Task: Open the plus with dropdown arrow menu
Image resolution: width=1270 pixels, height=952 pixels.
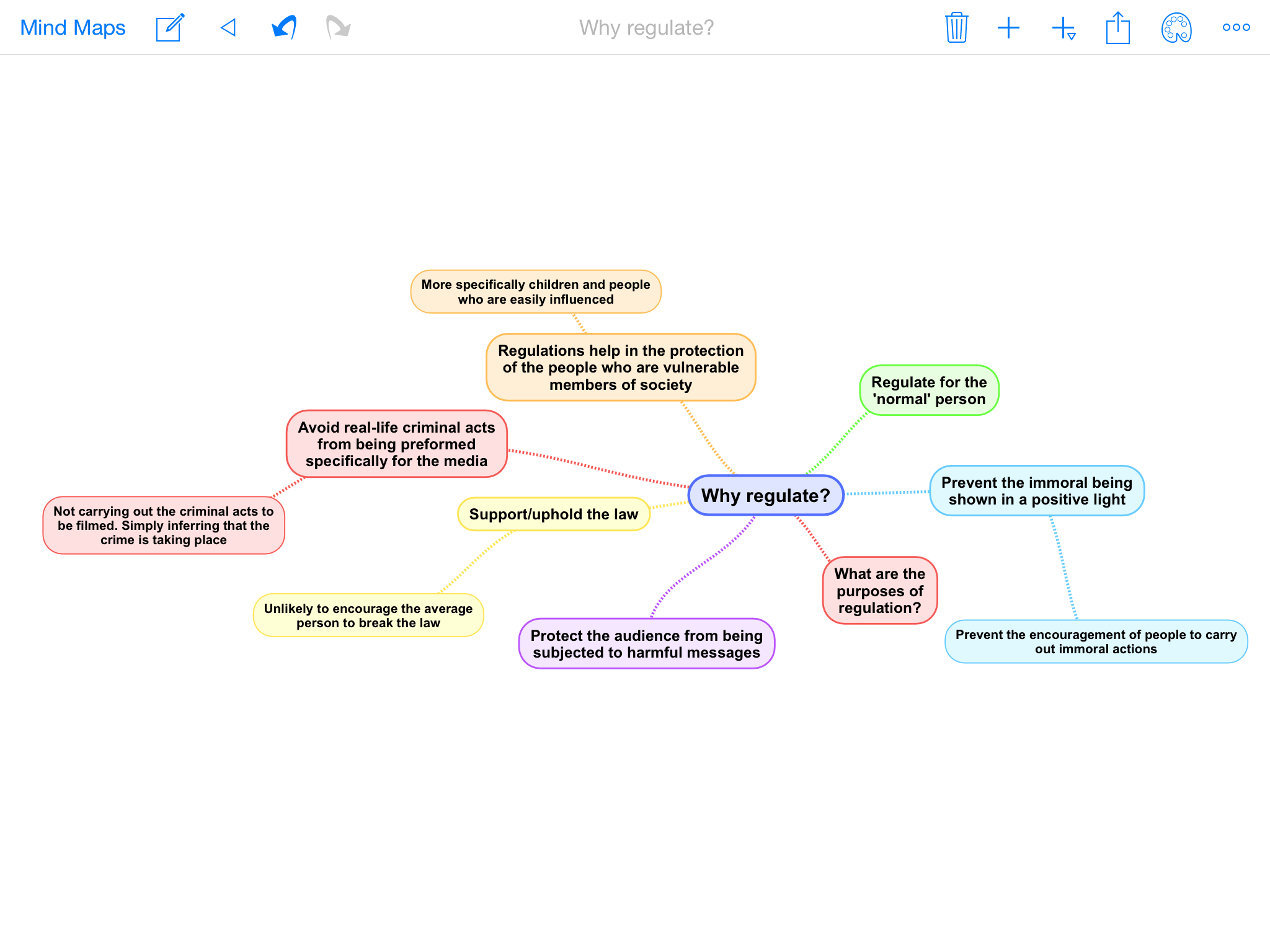Action: coord(1064,29)
